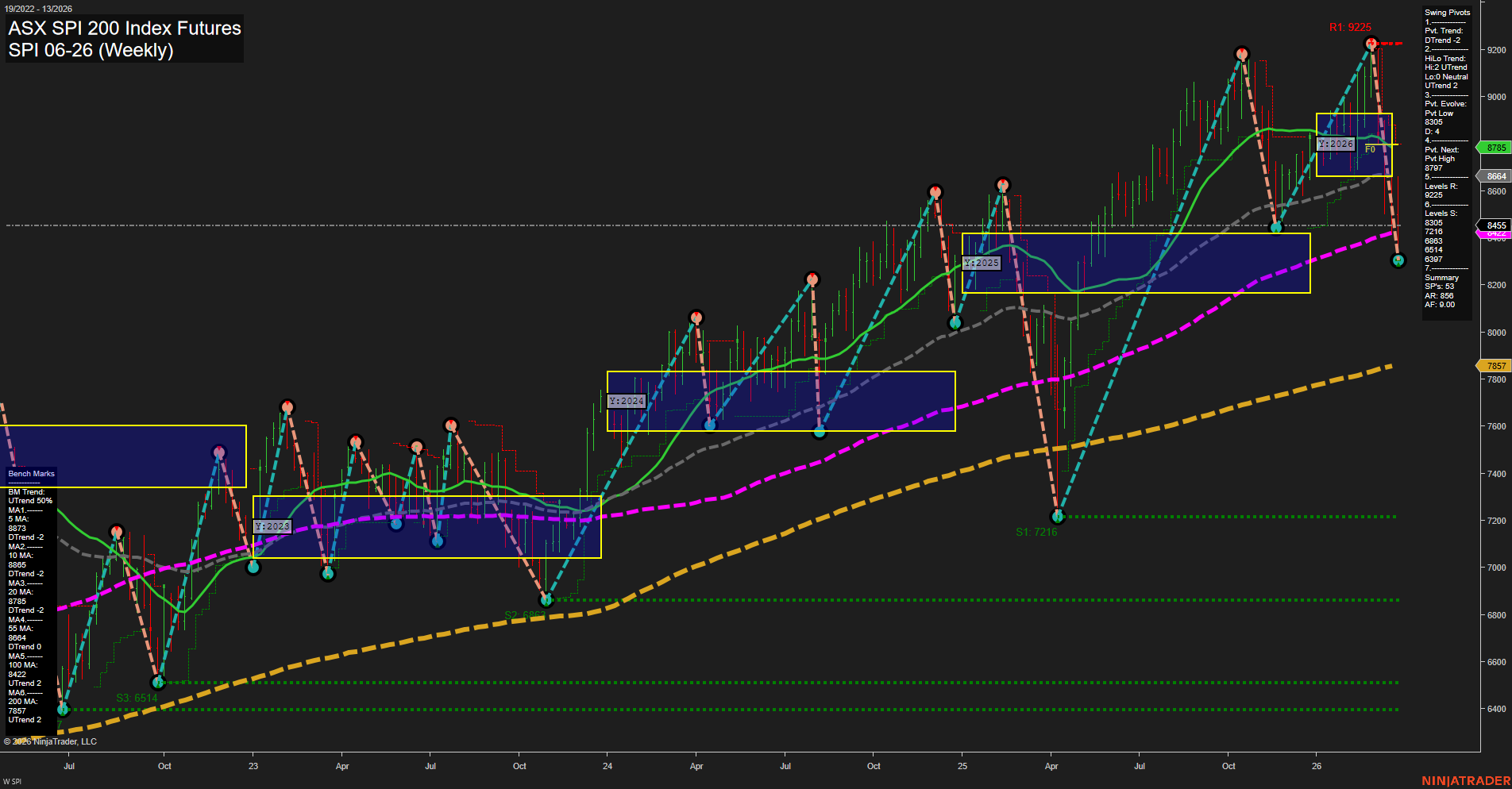Viewport: 1512px width, 789px height.
Task: Click the green 8785 price tag on the axis
Action: [x=1494, y=147]
